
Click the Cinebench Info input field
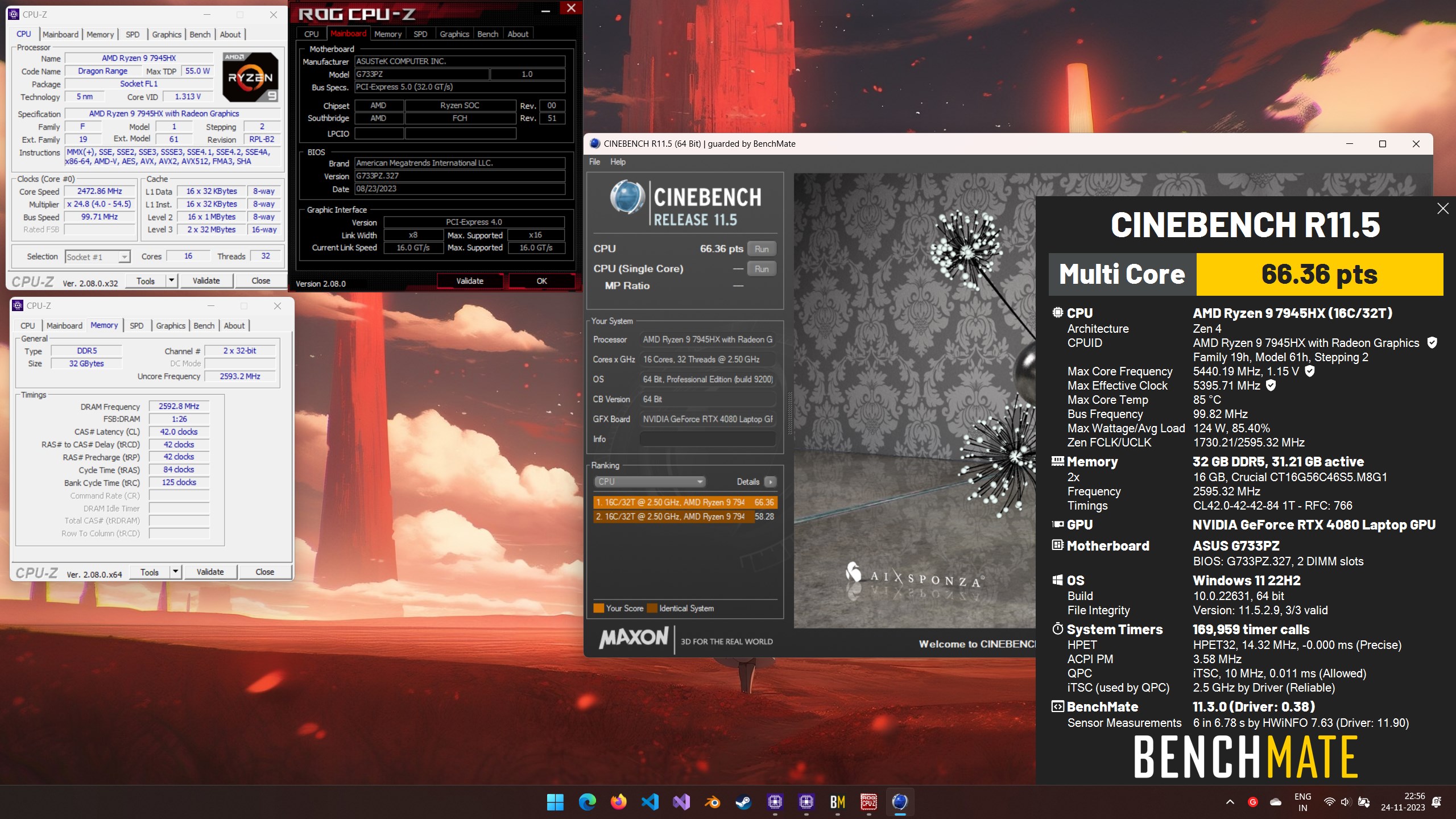[707, 439]
